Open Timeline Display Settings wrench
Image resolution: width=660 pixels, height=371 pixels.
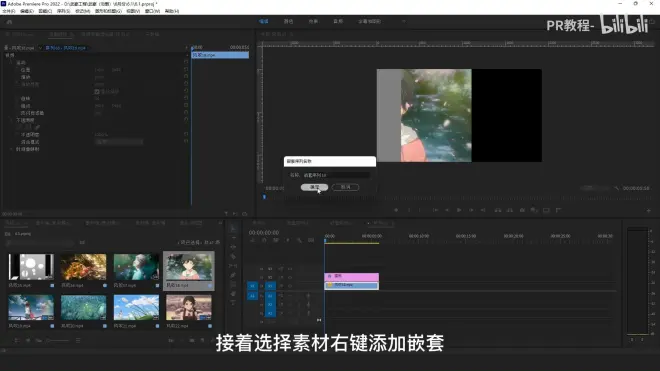pos(299,240)
